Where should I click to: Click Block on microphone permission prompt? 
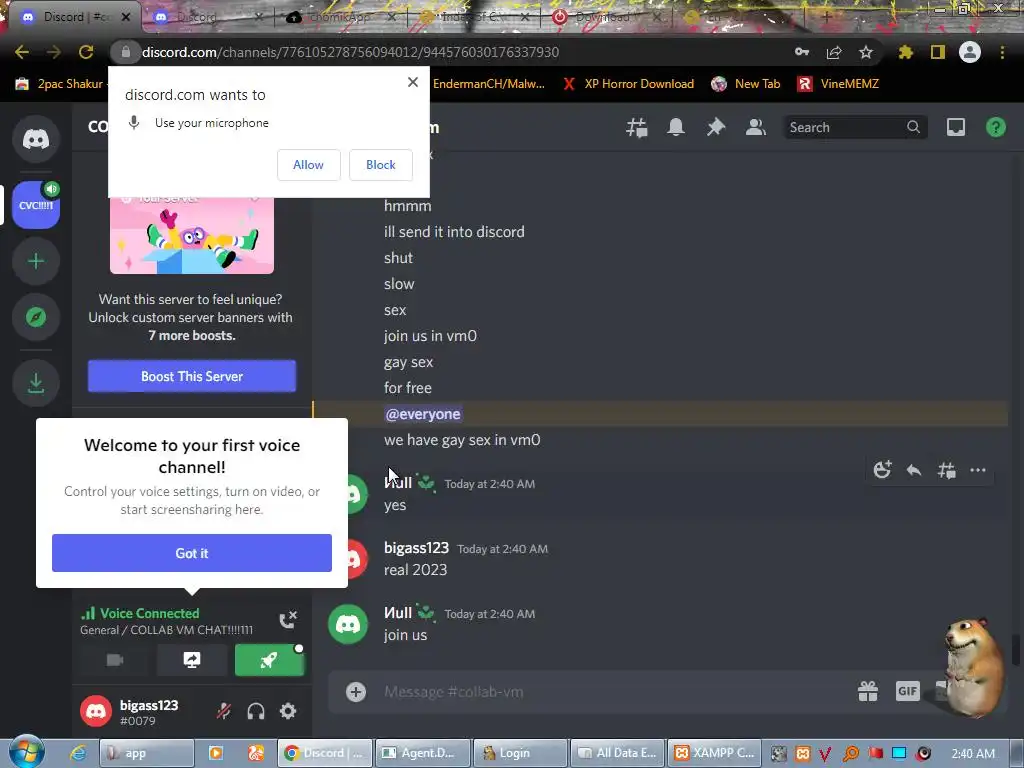point(381,165)
